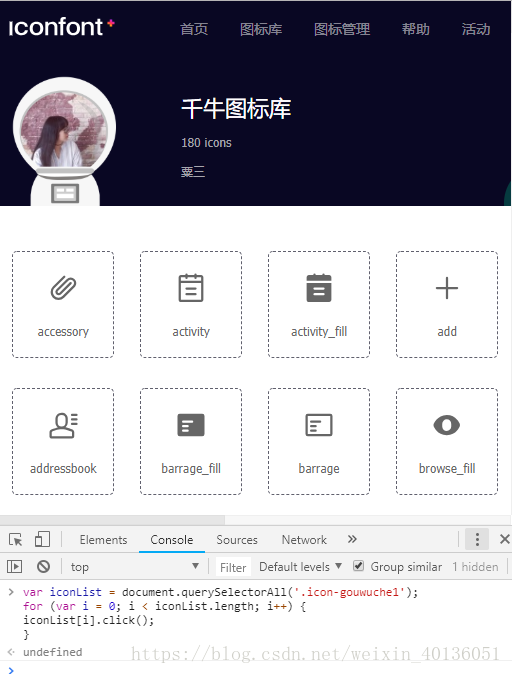Screen dimensions: 512x674
Task: Switch to the Console tab
Action: point(172,539)
